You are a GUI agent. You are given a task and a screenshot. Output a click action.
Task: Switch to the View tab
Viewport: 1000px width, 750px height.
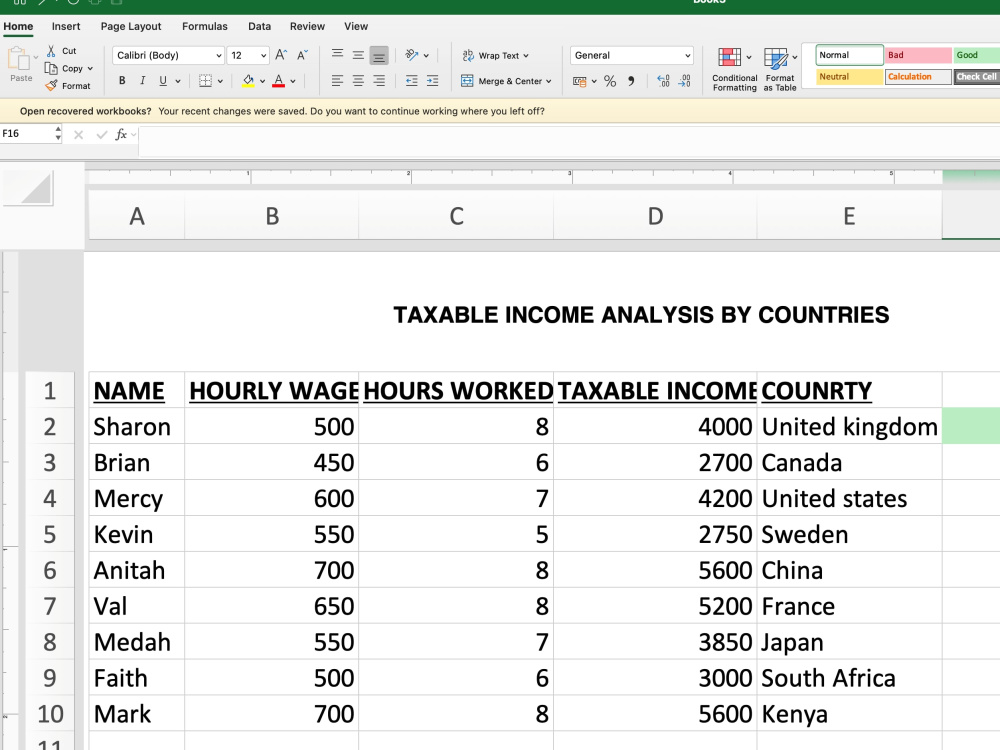[356, 26]
